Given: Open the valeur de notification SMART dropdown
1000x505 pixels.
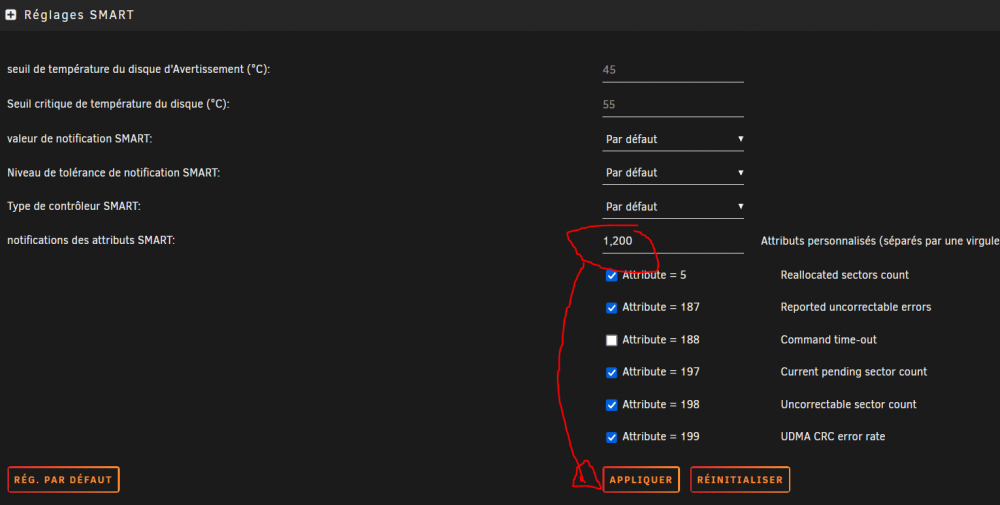Looking at the screenshot, I should click(673, 139).
